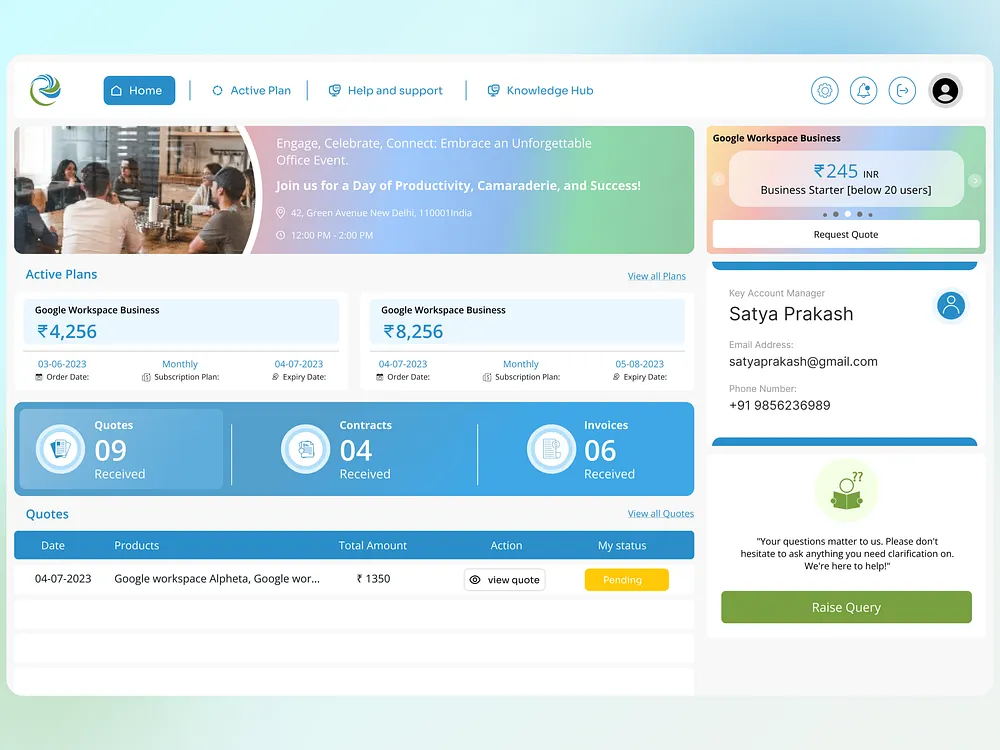This screenshot has width=1000, height=750.
Task: Select the Invoices received document icon
Action: [551, 448]
